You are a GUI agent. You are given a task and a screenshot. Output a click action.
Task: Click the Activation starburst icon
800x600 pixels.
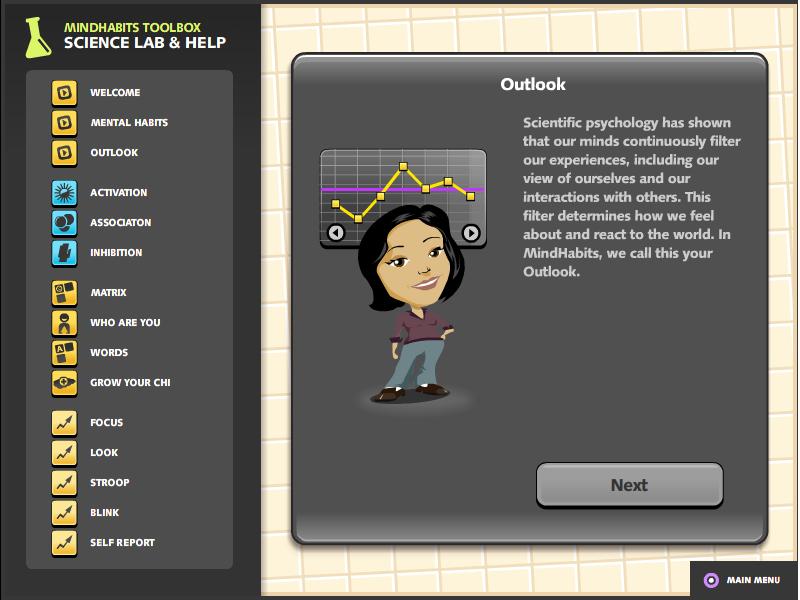pyautogui.click(x=65, y=193)
